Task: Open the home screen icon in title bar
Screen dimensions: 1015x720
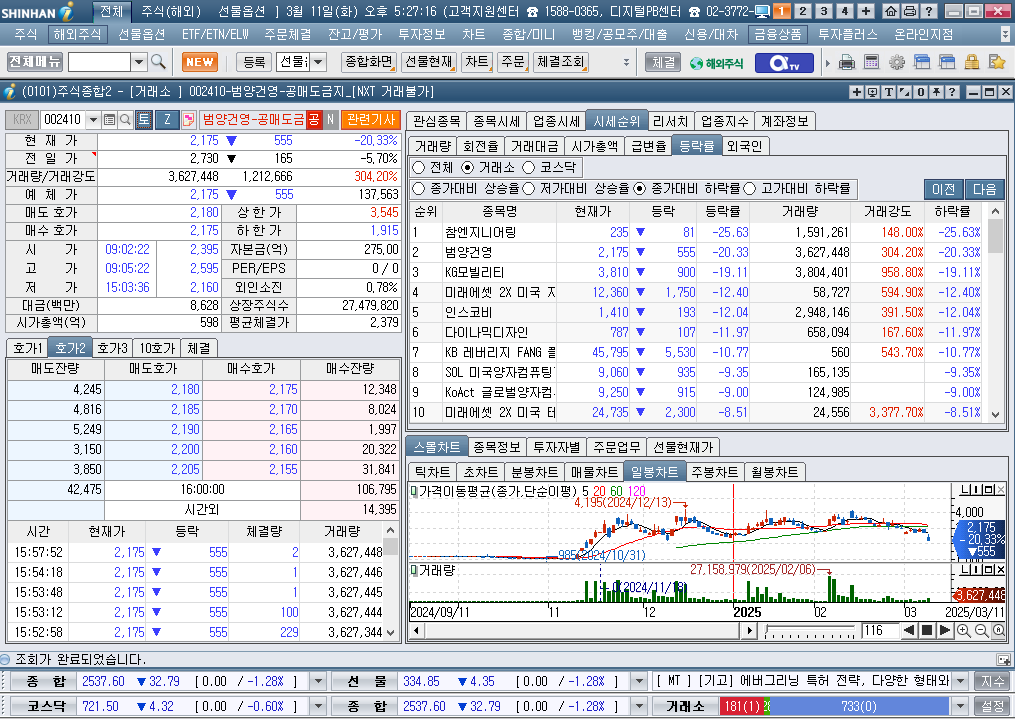Action: pyautogui.click(x=891, y=11)
